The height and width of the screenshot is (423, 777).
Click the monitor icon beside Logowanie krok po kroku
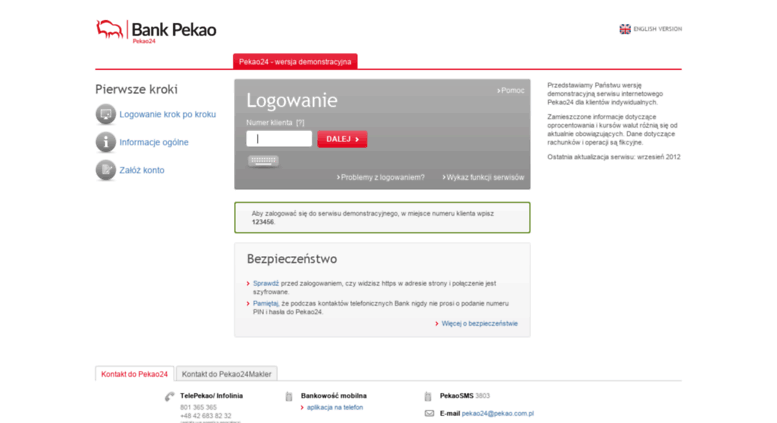point(106,114)
